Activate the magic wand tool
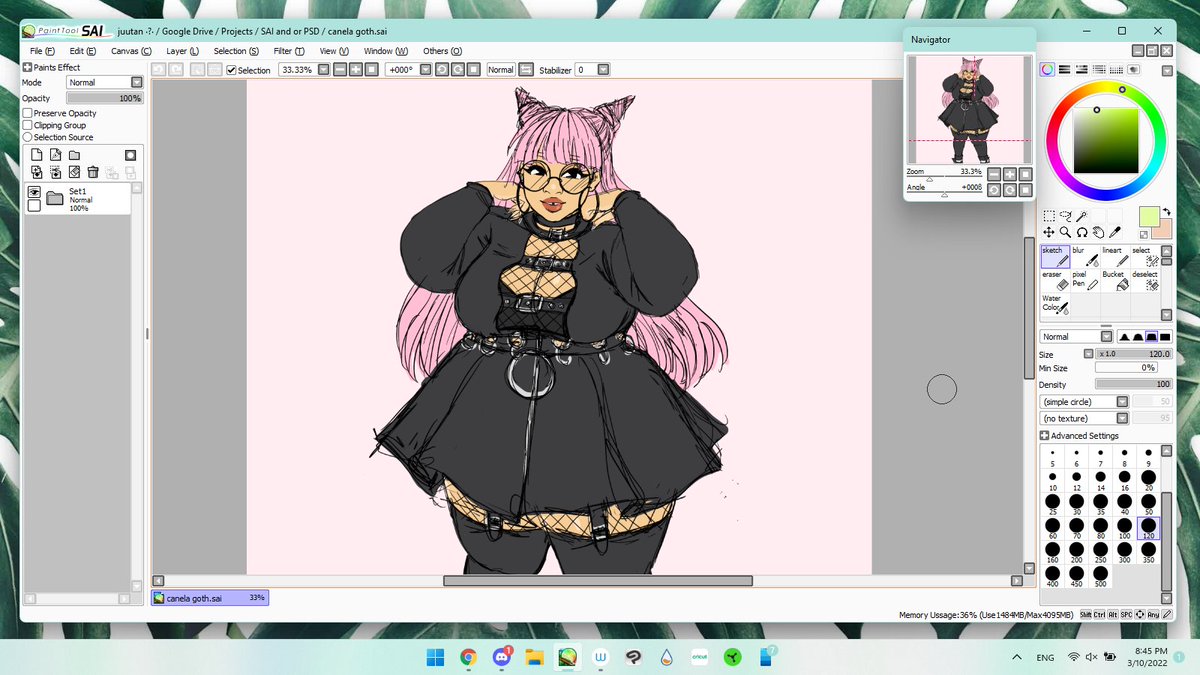The width and height of the screenshot is (1200, 675). pos(1081,215)
